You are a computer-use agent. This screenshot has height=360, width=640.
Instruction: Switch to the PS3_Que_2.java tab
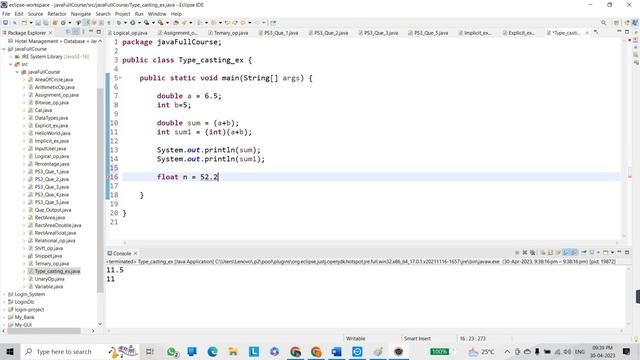(328, 33)
